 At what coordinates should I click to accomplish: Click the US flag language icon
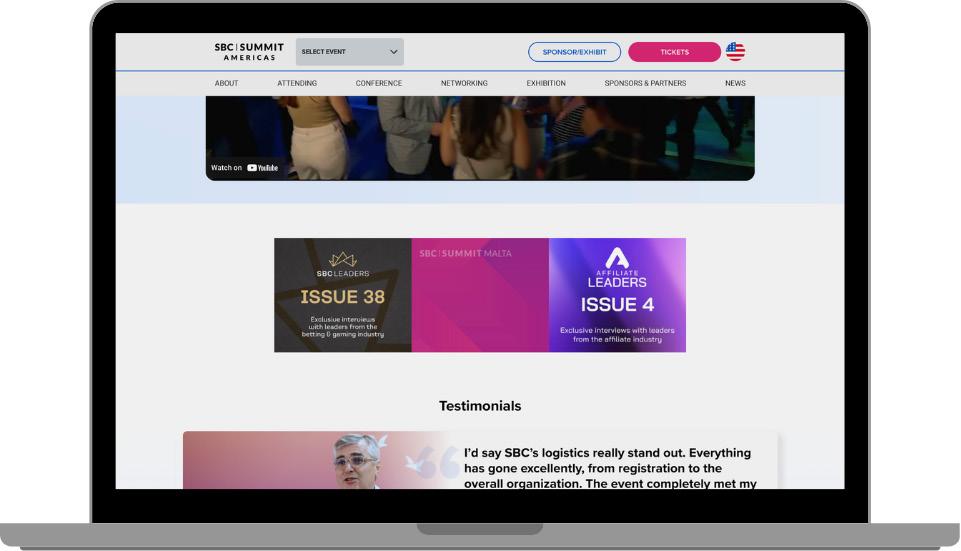point(735,51)
